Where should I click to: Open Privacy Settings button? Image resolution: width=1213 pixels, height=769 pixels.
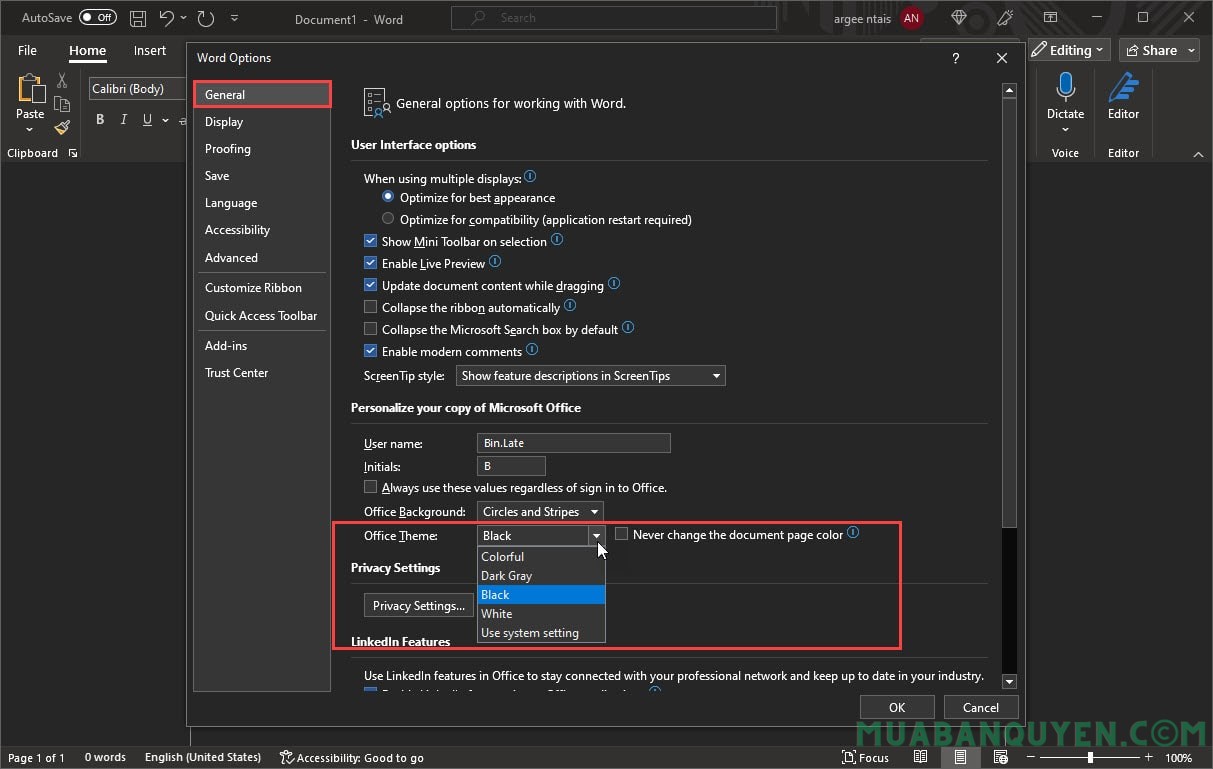tap(419, 606)
